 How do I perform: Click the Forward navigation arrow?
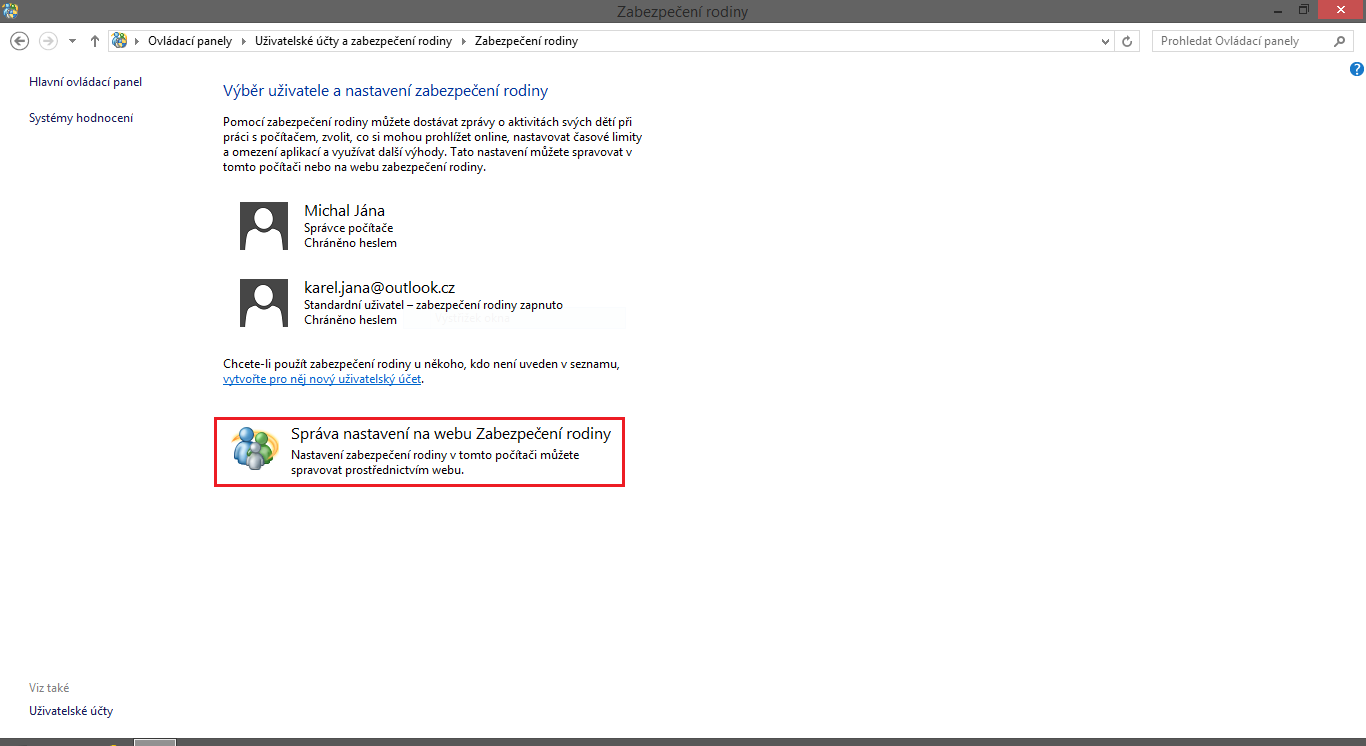pyautogui.click(x=47, y=41)
